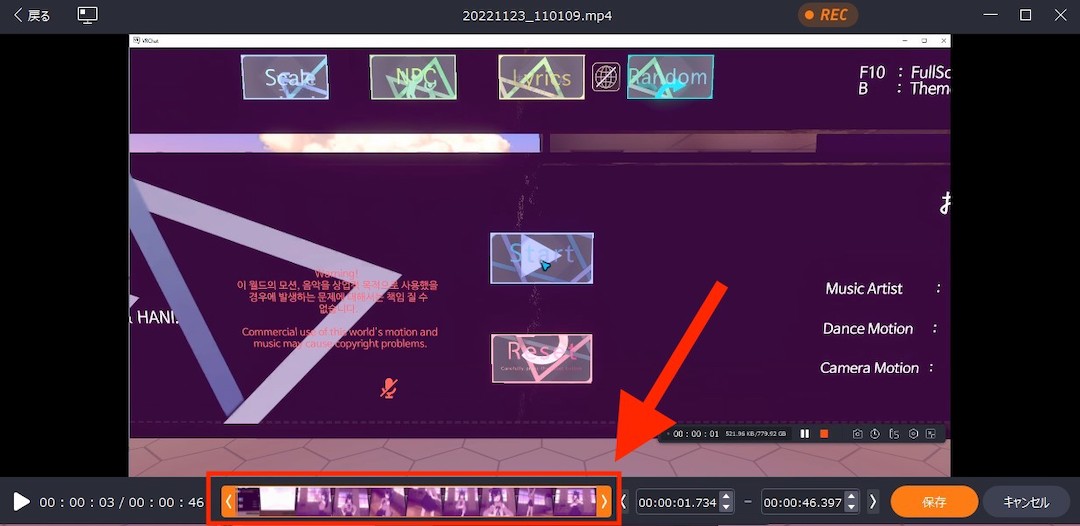The height and width of the screenshot is (526, 1080).
Task: Click the end time field 00:00:46.397
Action: click(x=802, y=502)
